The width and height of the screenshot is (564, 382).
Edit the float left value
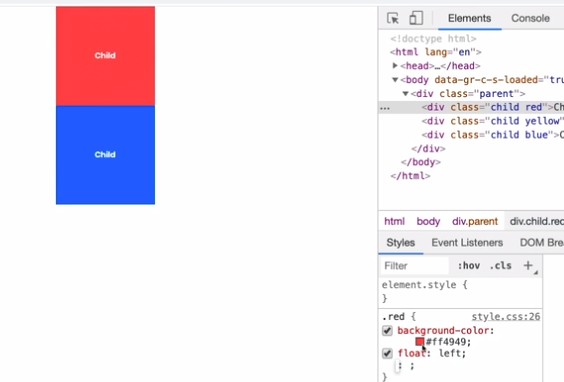click(x=450, y=353)
